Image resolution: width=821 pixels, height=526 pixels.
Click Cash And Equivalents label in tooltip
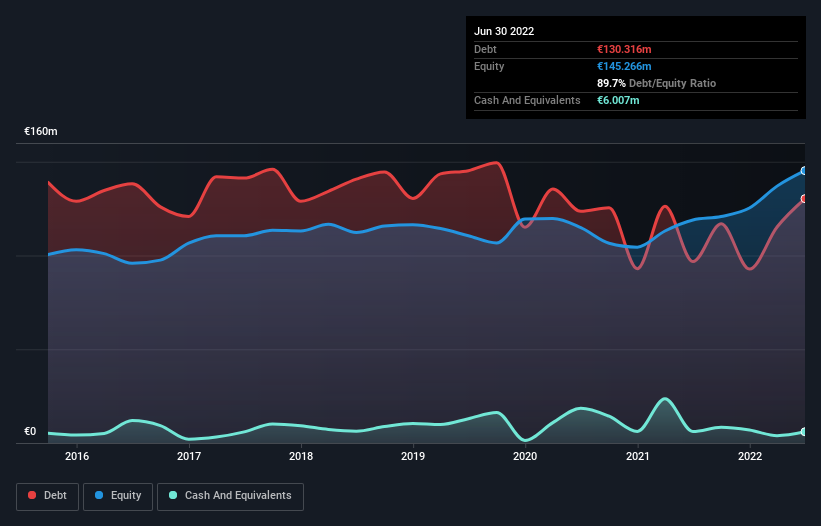coord(527,100)
